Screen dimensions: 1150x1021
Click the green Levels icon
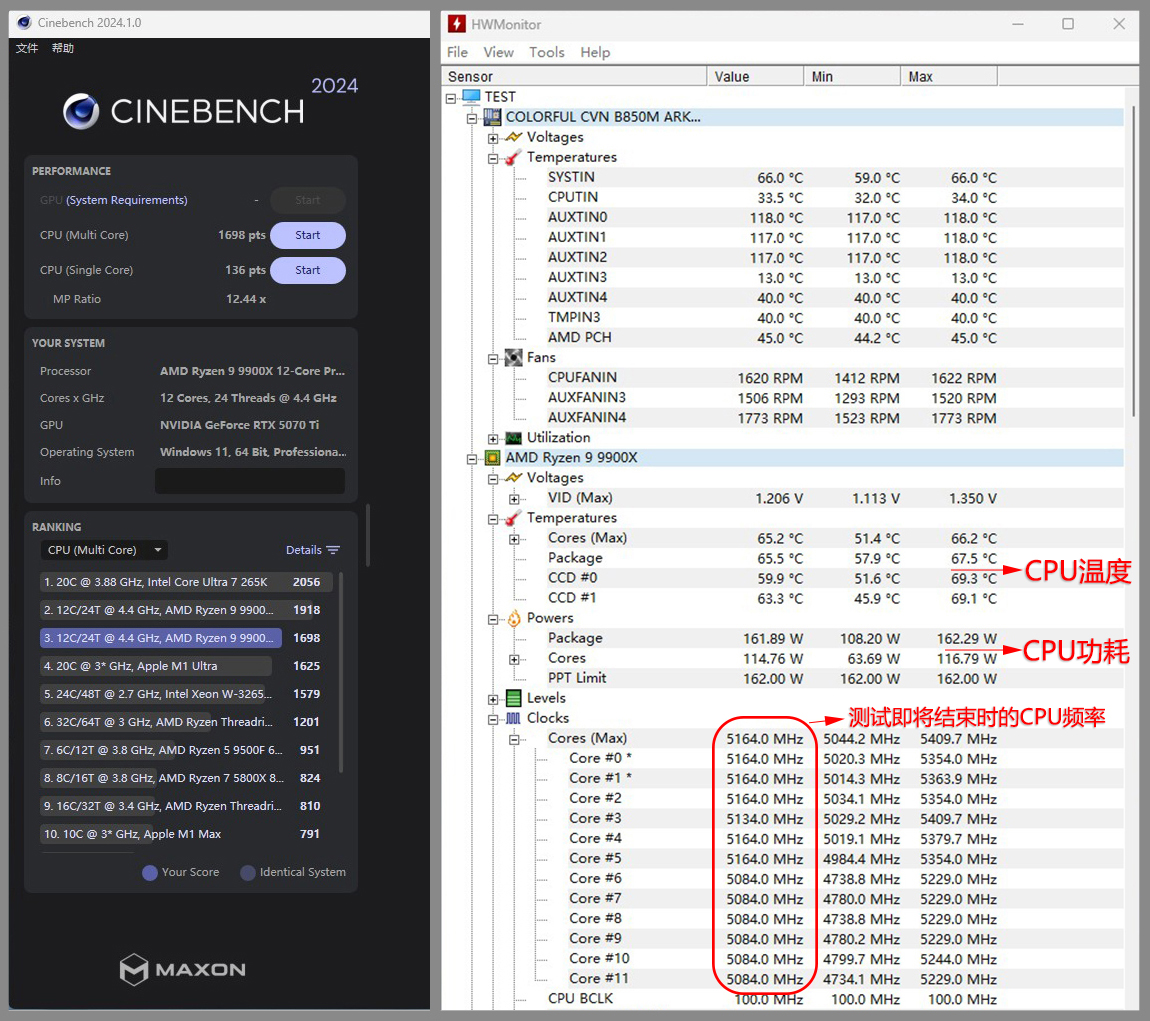click(x=513, y=698)
